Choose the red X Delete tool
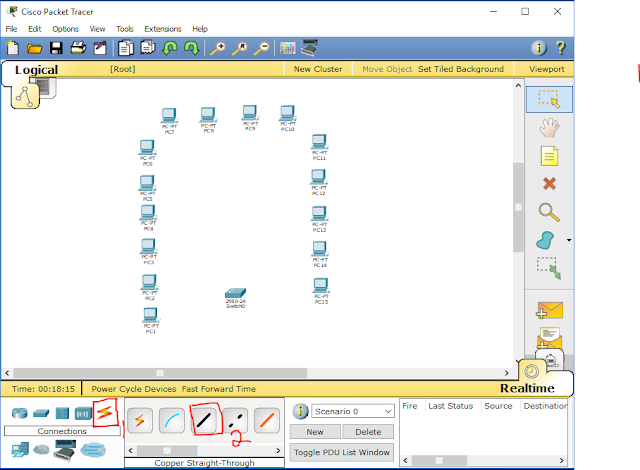This screenshot has width=640, height=470. (x=549, y=184)
